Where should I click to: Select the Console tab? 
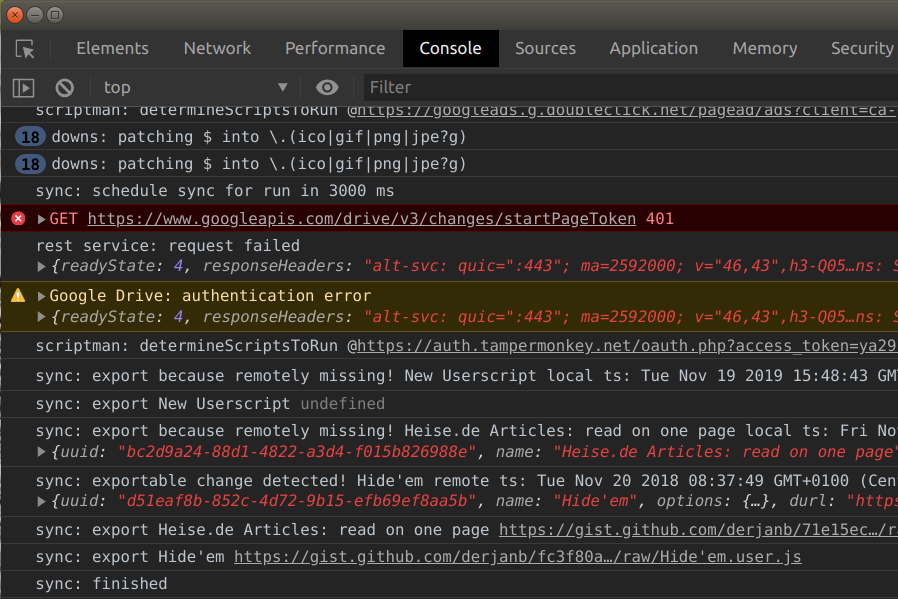pos(451,49)
